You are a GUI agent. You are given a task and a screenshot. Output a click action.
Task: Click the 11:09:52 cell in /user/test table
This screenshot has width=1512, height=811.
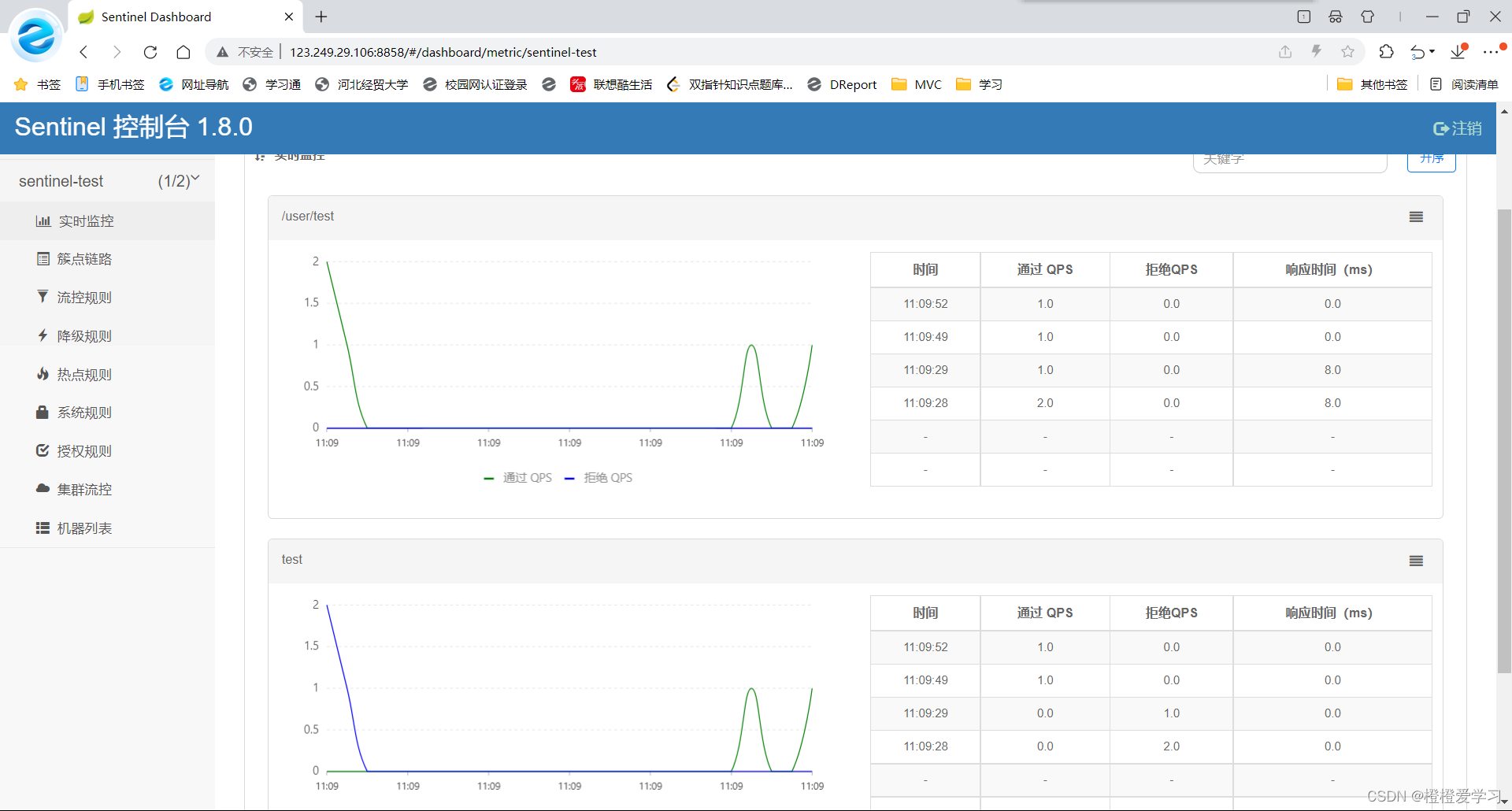click(x=925, y=304)
